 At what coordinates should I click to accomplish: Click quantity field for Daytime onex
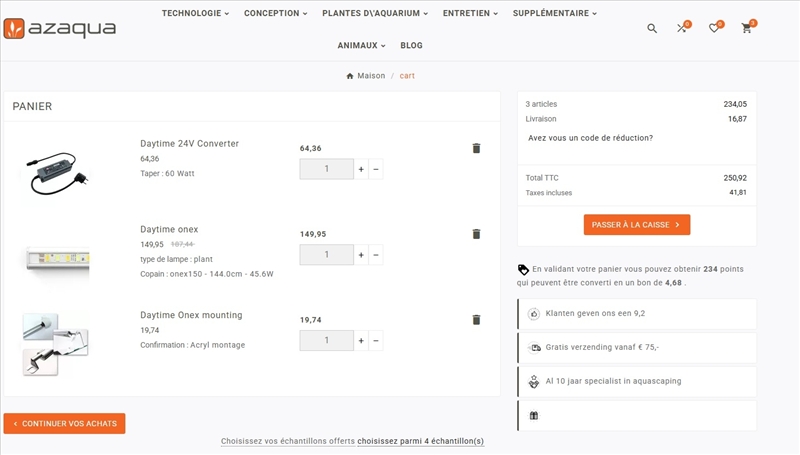point(327,255)
